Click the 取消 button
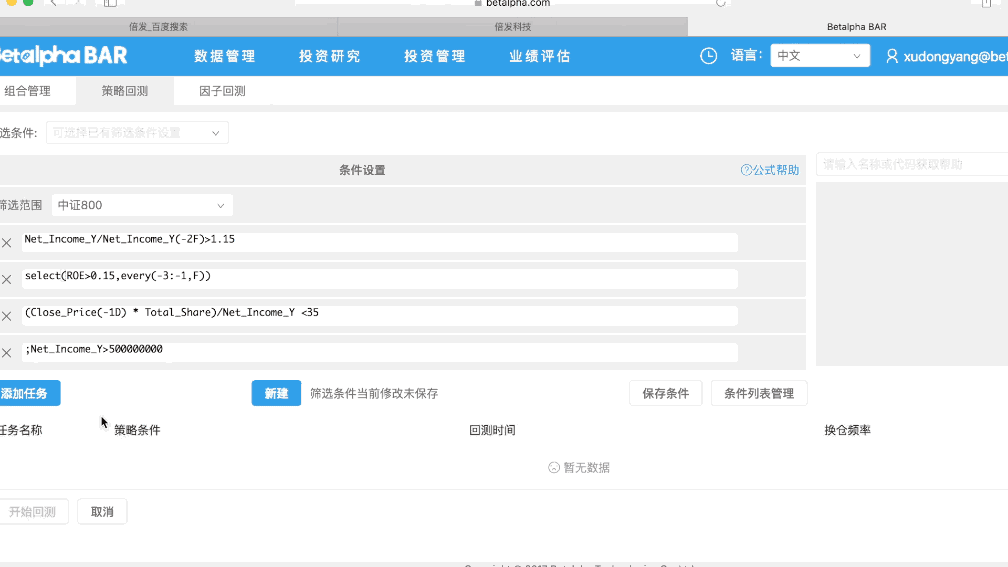Viewport: 1008px width, 567px height. [x=102, y=512]
